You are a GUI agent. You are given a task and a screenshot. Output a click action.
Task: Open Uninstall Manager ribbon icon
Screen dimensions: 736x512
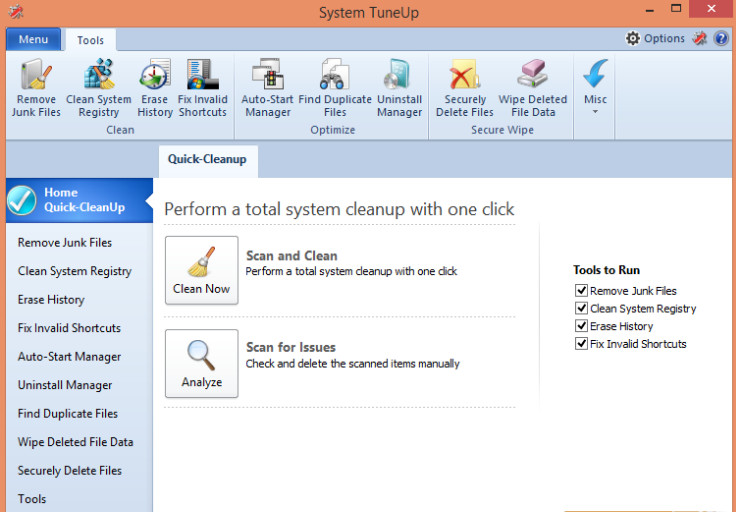pos(399,88)
